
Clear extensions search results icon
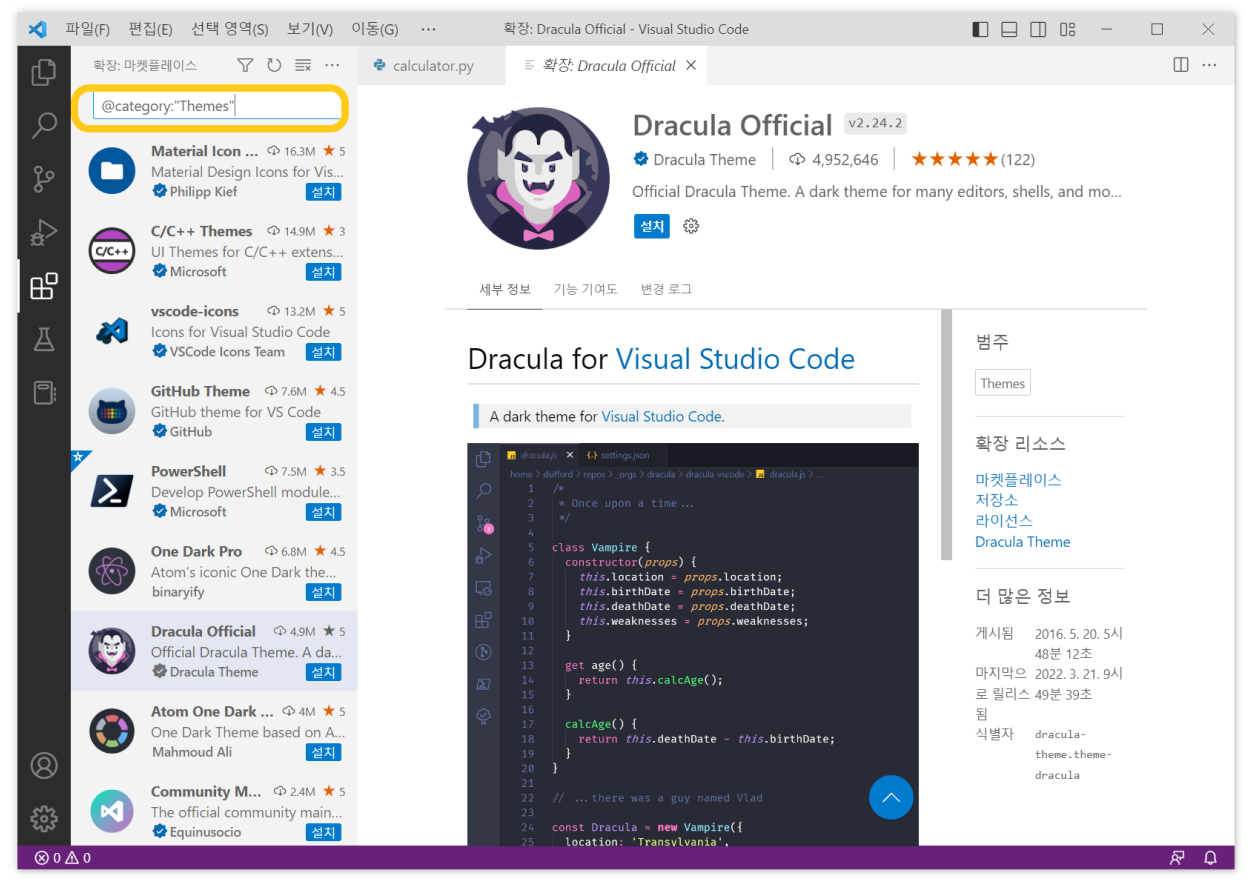point(303,65)
